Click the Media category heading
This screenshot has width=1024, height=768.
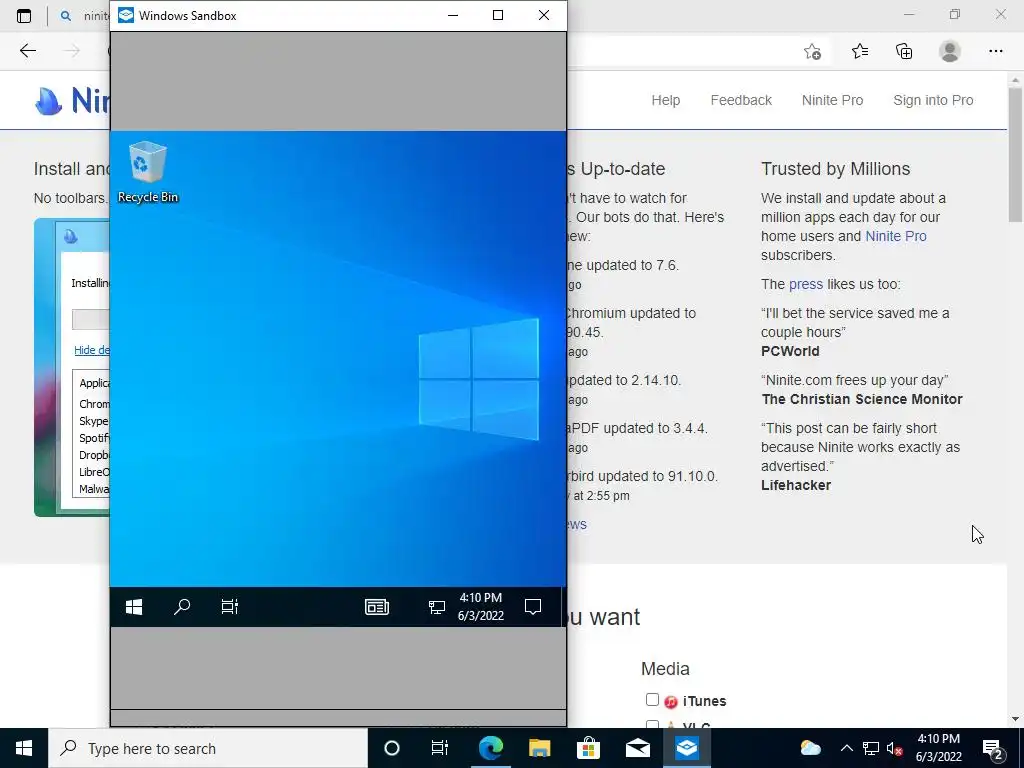click(665, 669)
